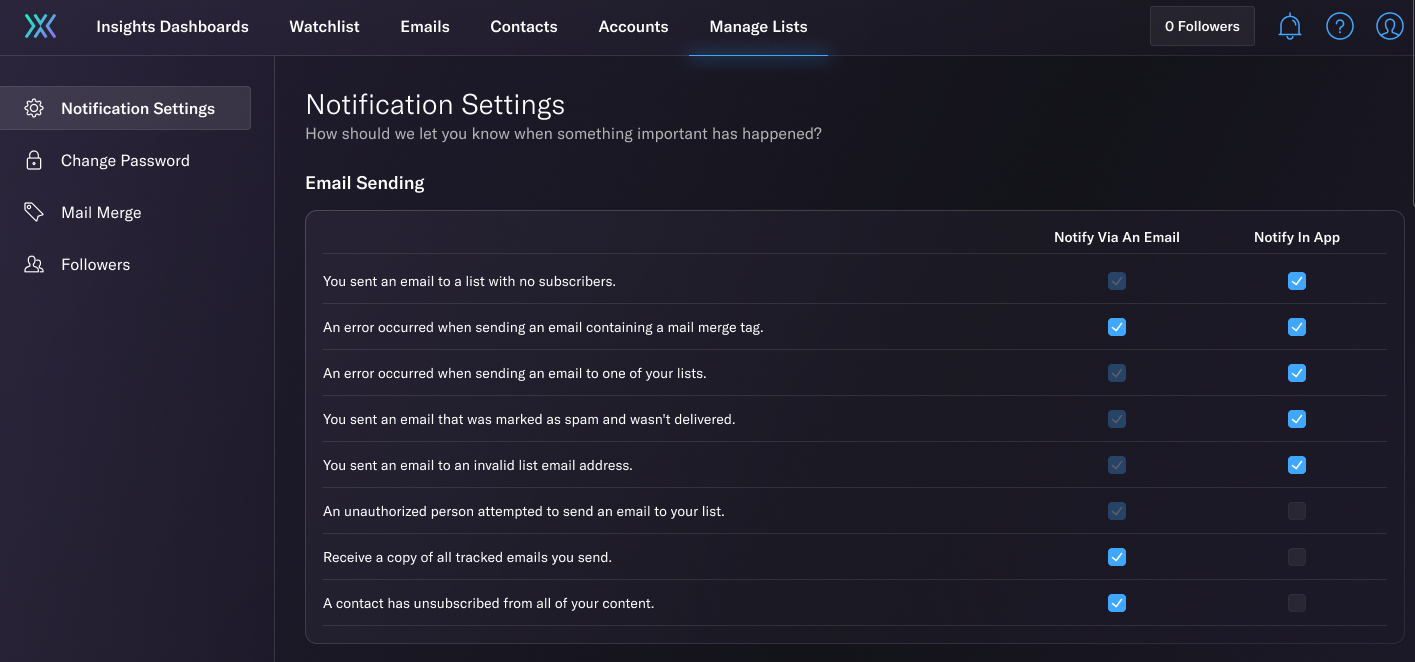Image resolution: width=1415 pixels, height=662 pixels.
Task: Uncheck in-app notification for mail merge tag error
Action: pos(1297,327)
